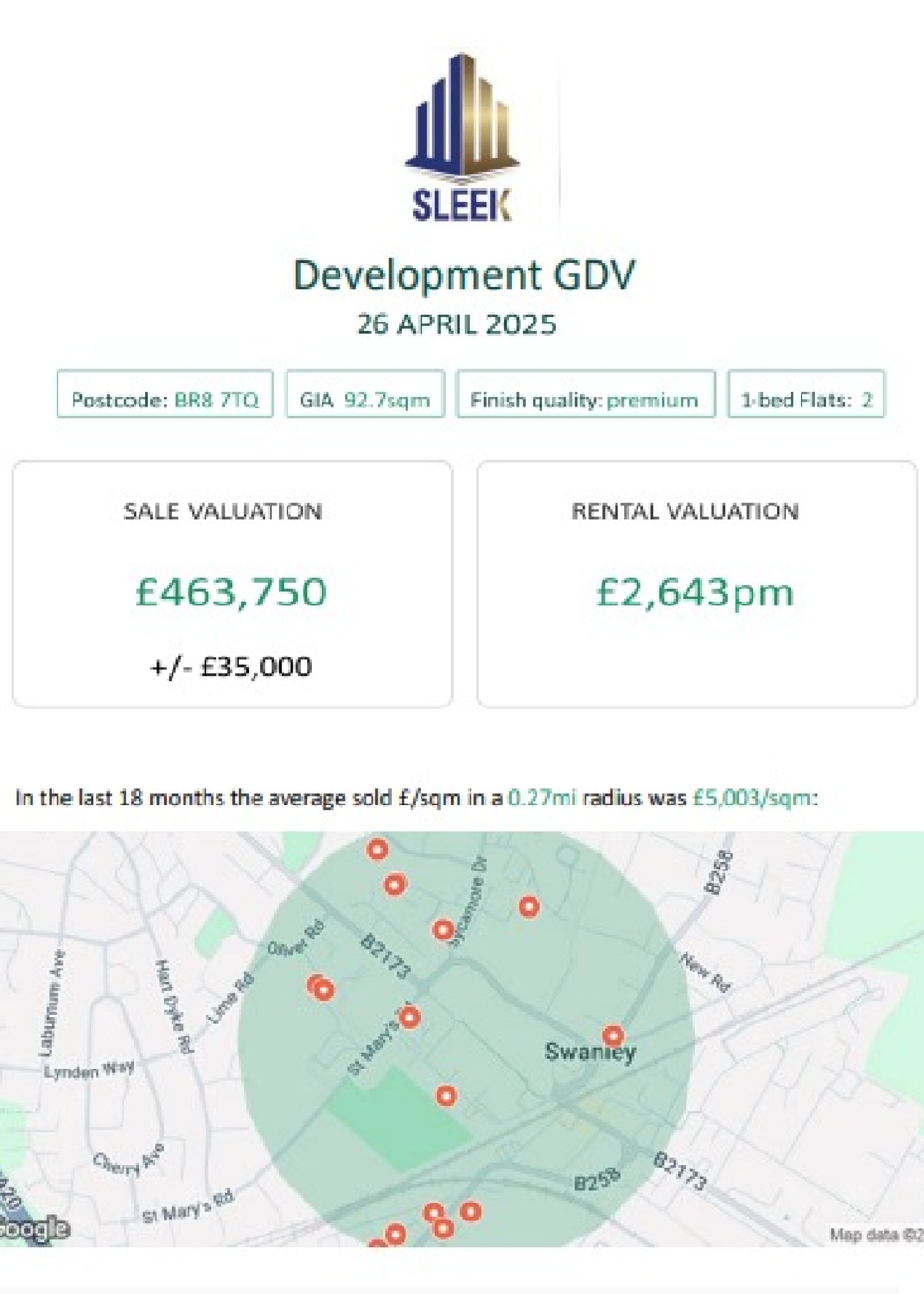Open the Rental Valuation card
924x1294 pixels.
(x=696, y=583)
